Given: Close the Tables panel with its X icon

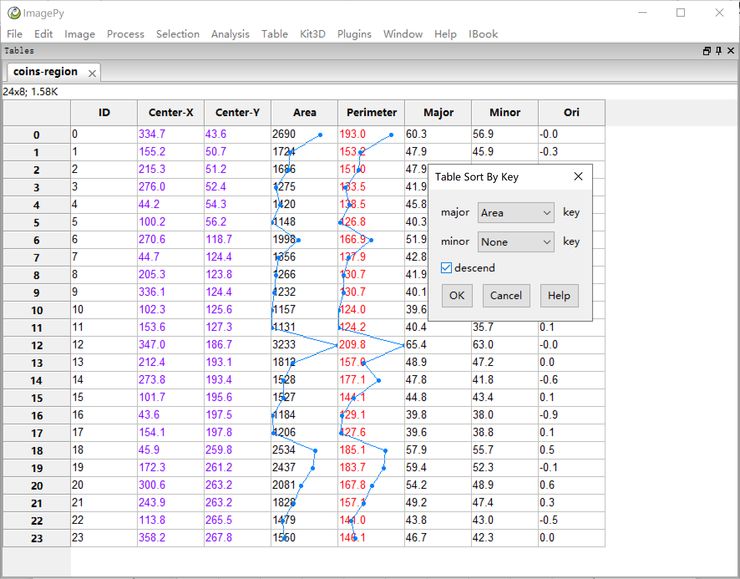Looking at the screenshot, I should pyautogui.click(x=731, y=50).
